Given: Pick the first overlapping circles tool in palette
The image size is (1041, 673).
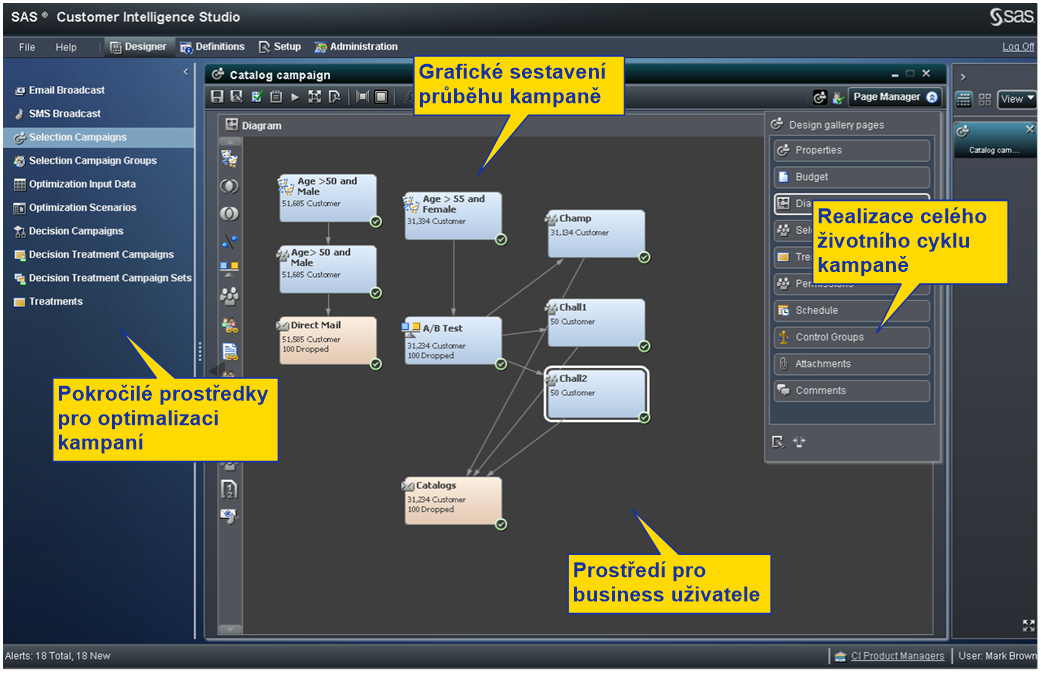Looking at the screenshot, I should (230, 187).
